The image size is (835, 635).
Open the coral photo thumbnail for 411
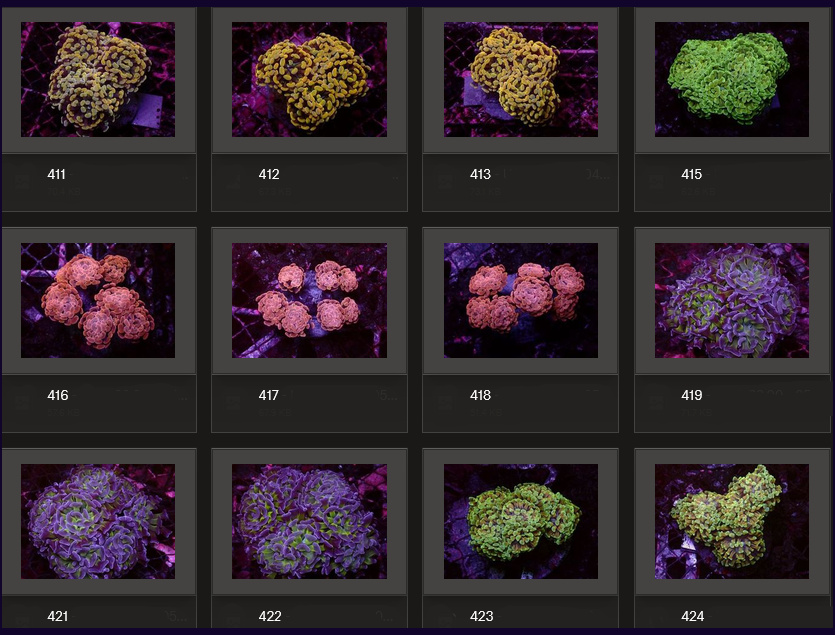[98, 79]
